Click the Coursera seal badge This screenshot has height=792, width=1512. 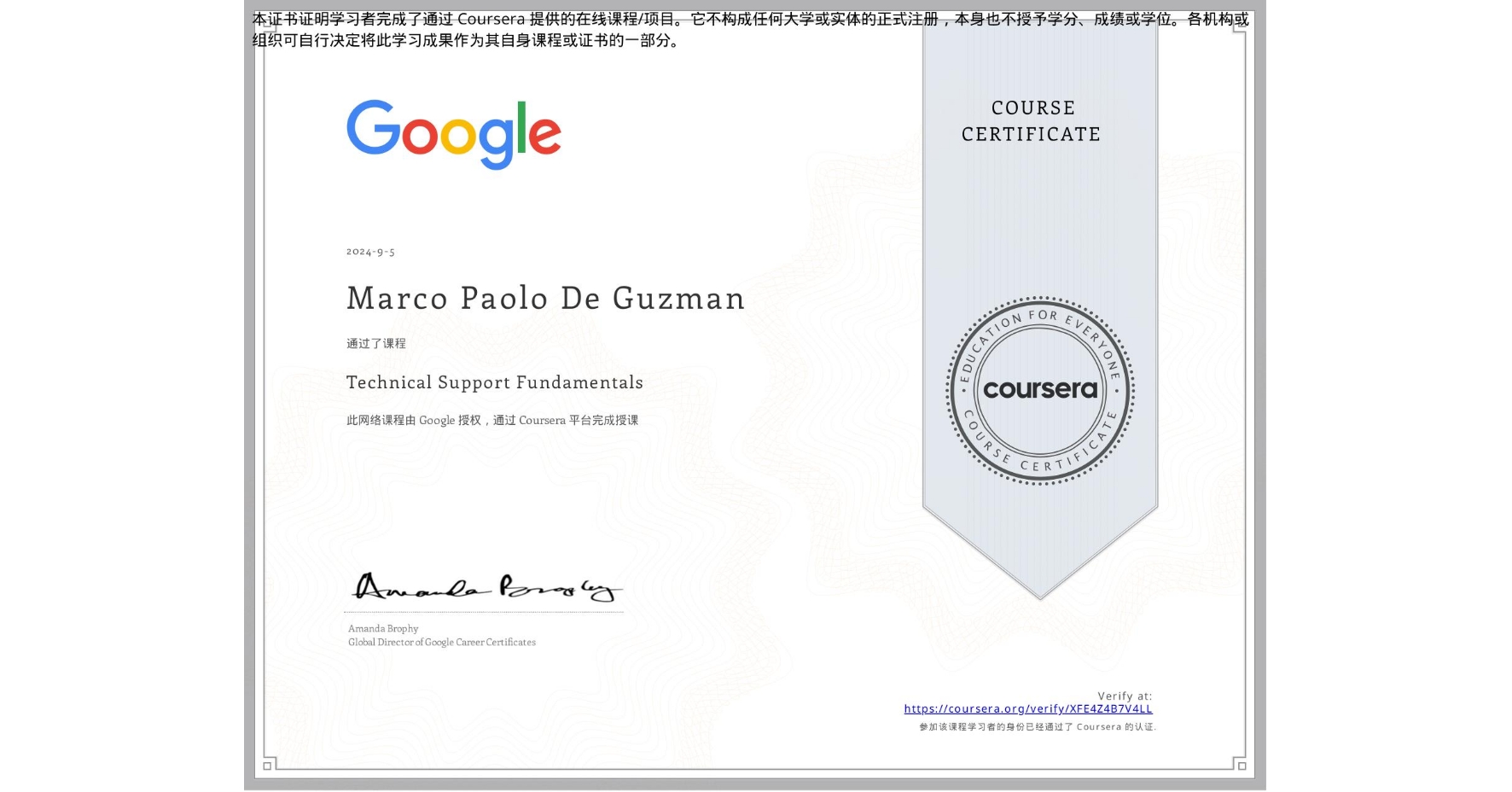(x=1040, y=391)
